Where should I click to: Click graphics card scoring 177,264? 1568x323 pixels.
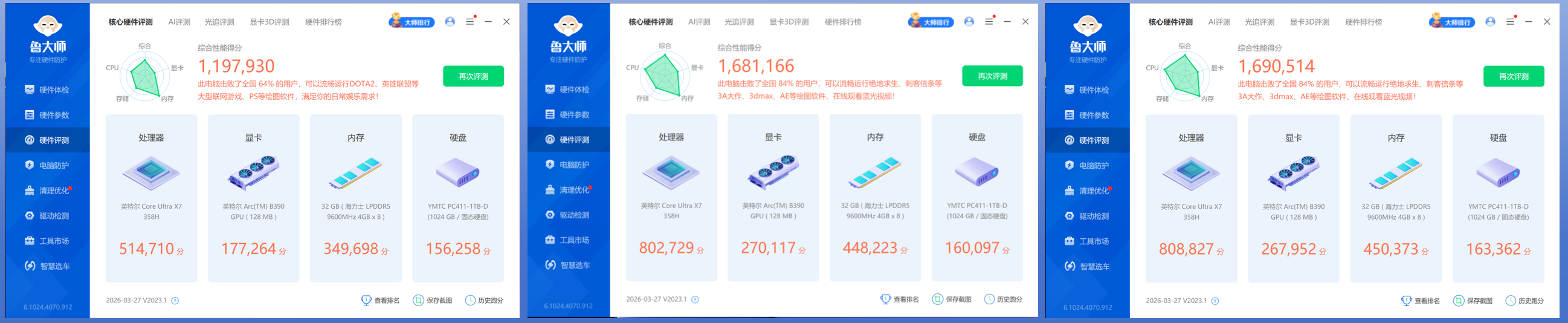pyautogui.click(x=253, y=198)
